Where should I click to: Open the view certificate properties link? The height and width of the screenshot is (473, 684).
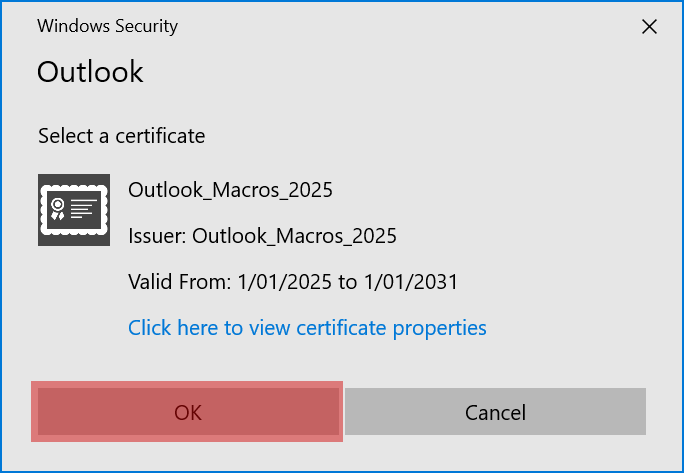point(307,328)
